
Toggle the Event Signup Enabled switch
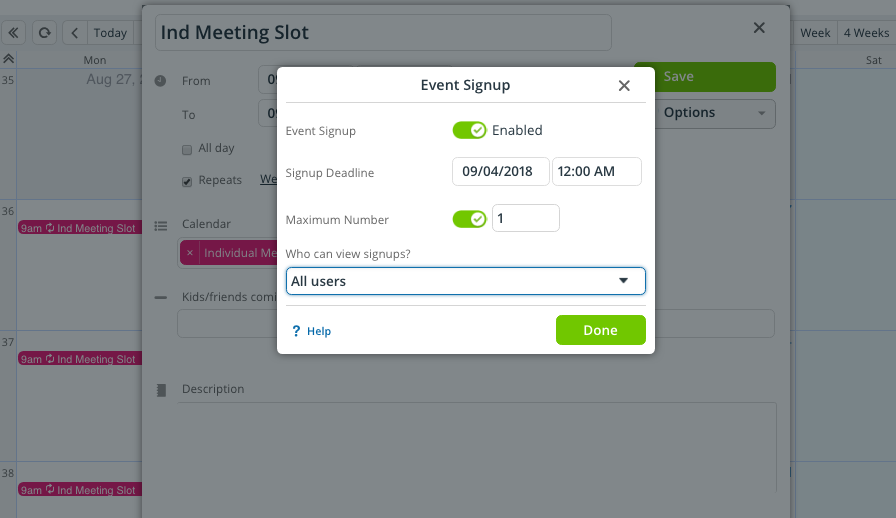click(469, 130)
